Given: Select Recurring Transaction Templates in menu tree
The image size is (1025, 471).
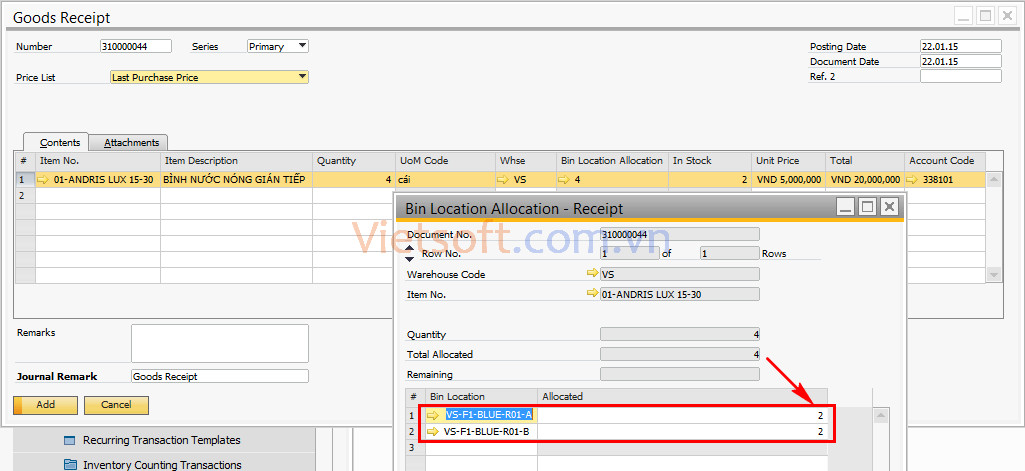Looking at the screenshot, I should click(x=161, y=440).
